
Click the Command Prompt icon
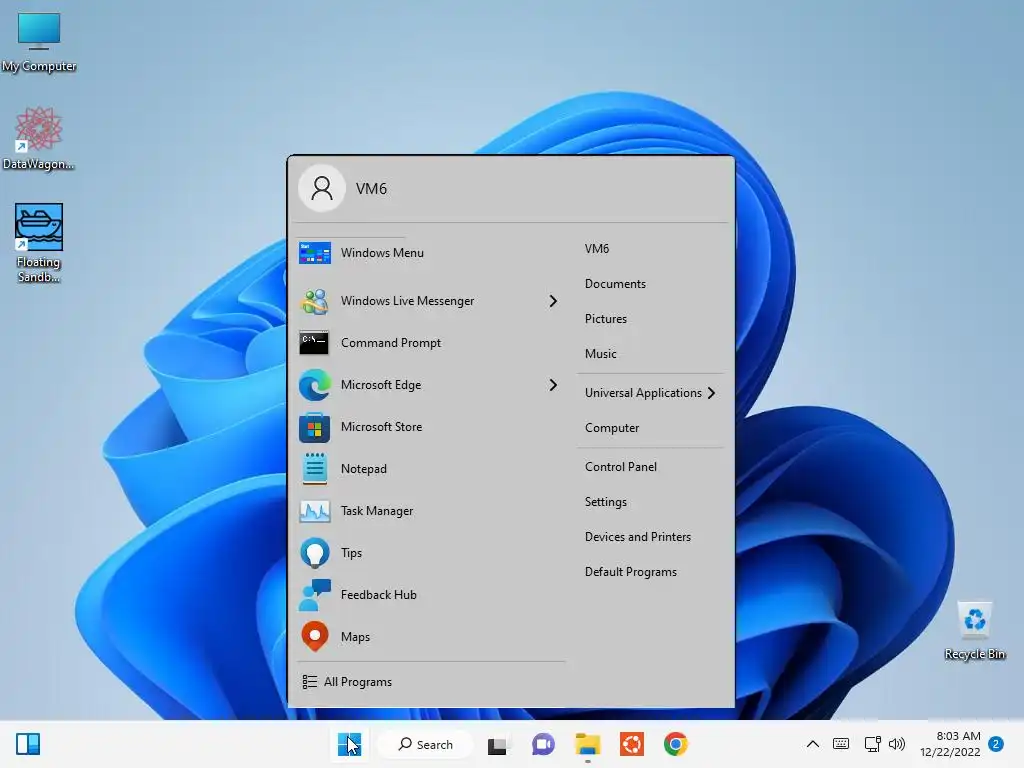tap(314, 343)
